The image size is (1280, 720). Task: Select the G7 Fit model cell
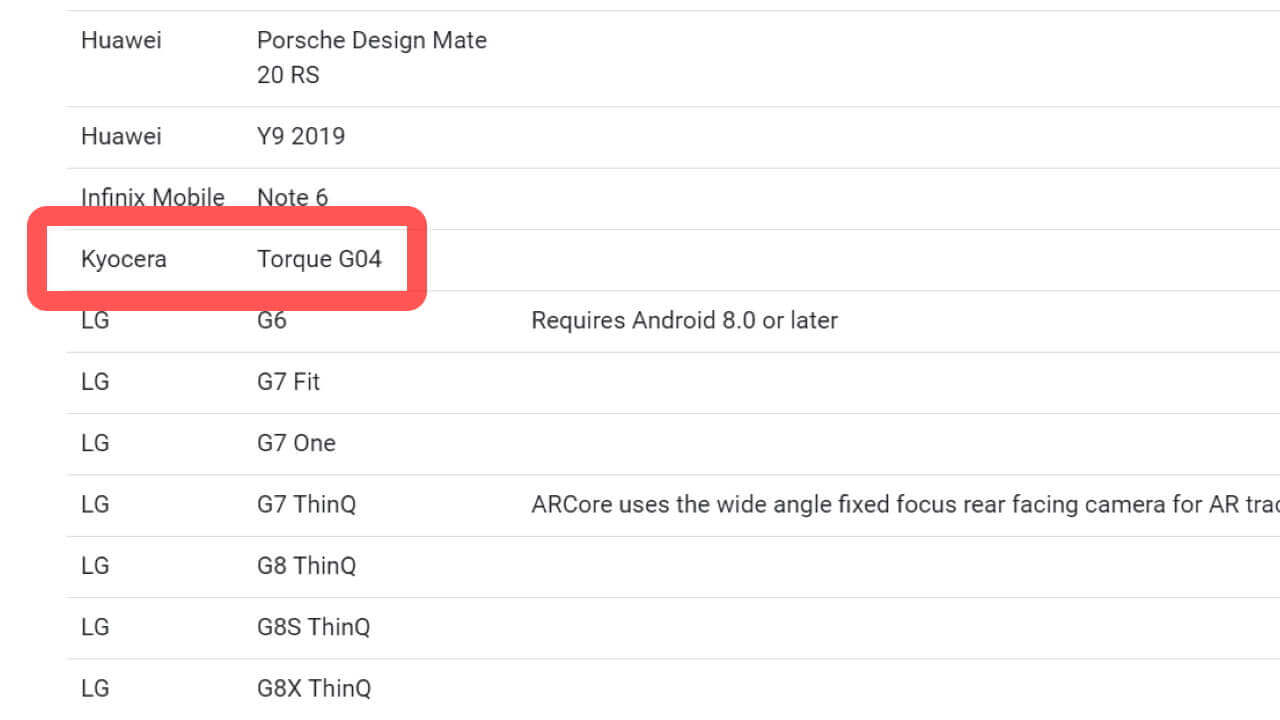coord(288,381)
